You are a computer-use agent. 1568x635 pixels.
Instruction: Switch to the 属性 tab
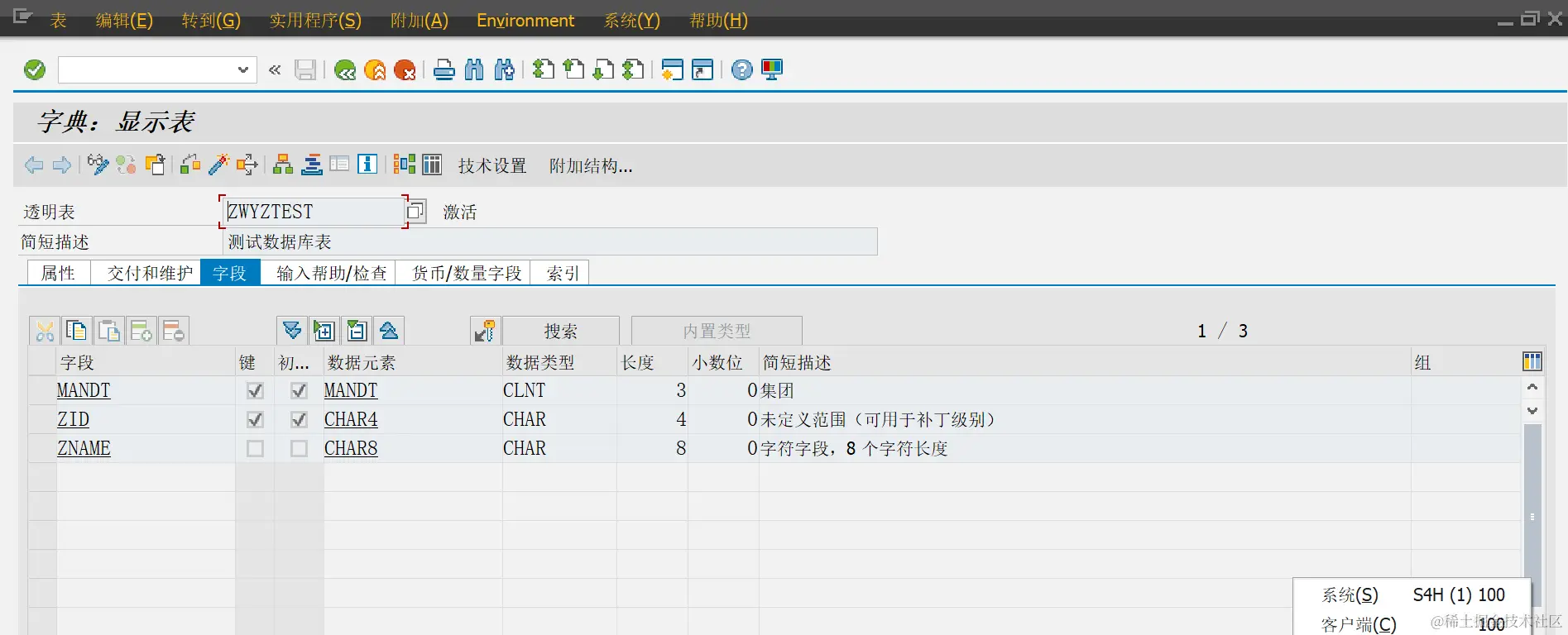58,273
